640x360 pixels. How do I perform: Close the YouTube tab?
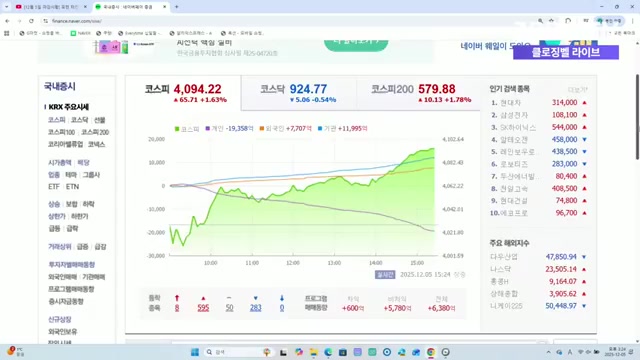(85, 7)
